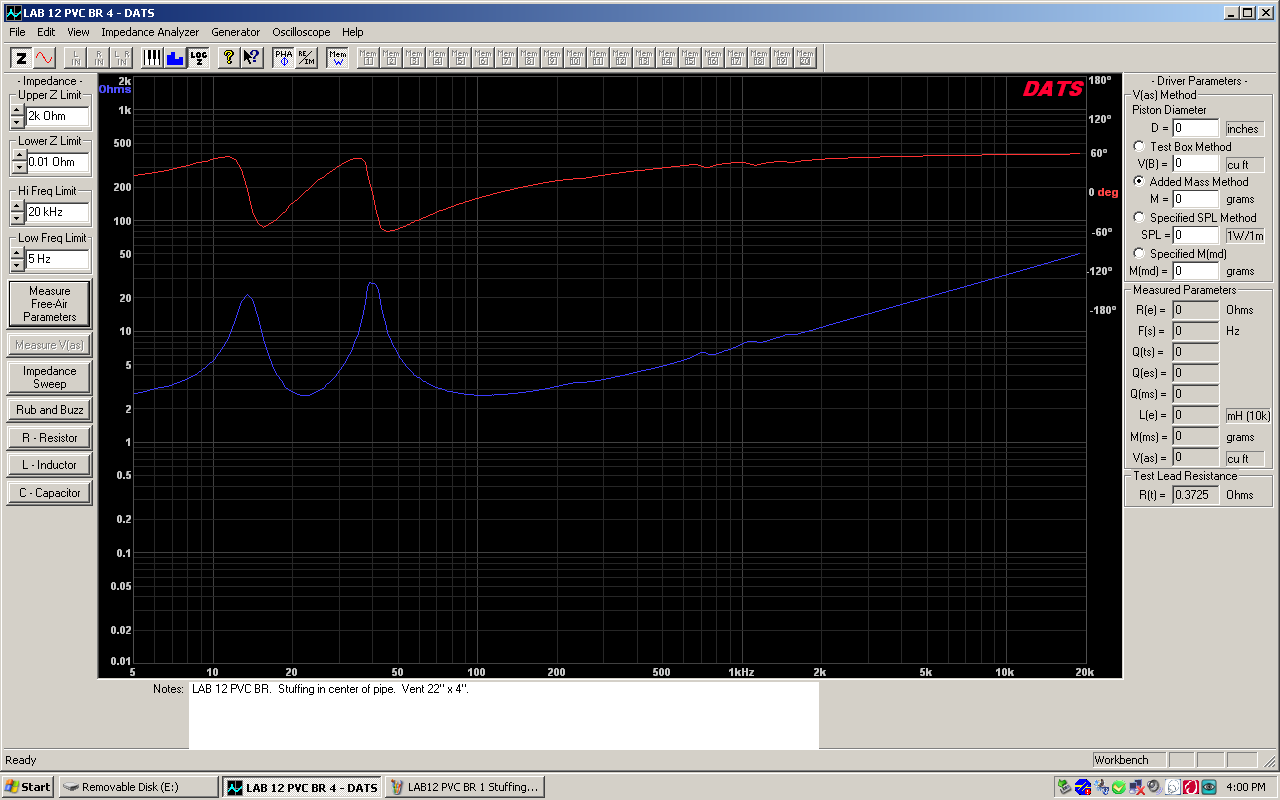Decrease Lower Z Limit with down arrow
The width and height of the screenshot is (1280, 800).
[17, 168]
